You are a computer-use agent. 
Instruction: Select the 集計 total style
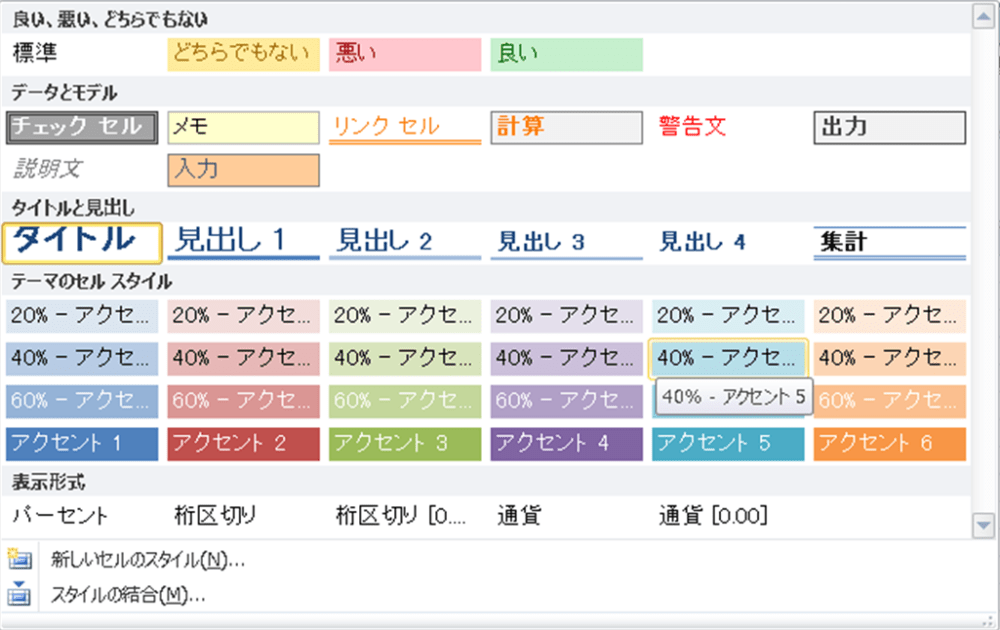click(889, 242)
